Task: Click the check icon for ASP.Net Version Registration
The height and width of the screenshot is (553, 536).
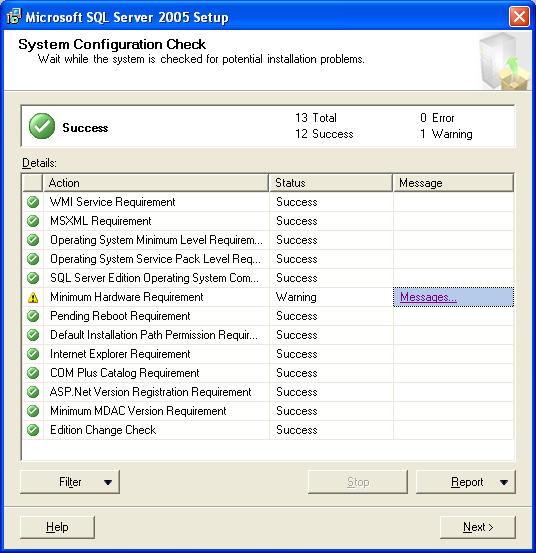Action: pos(33,392)
